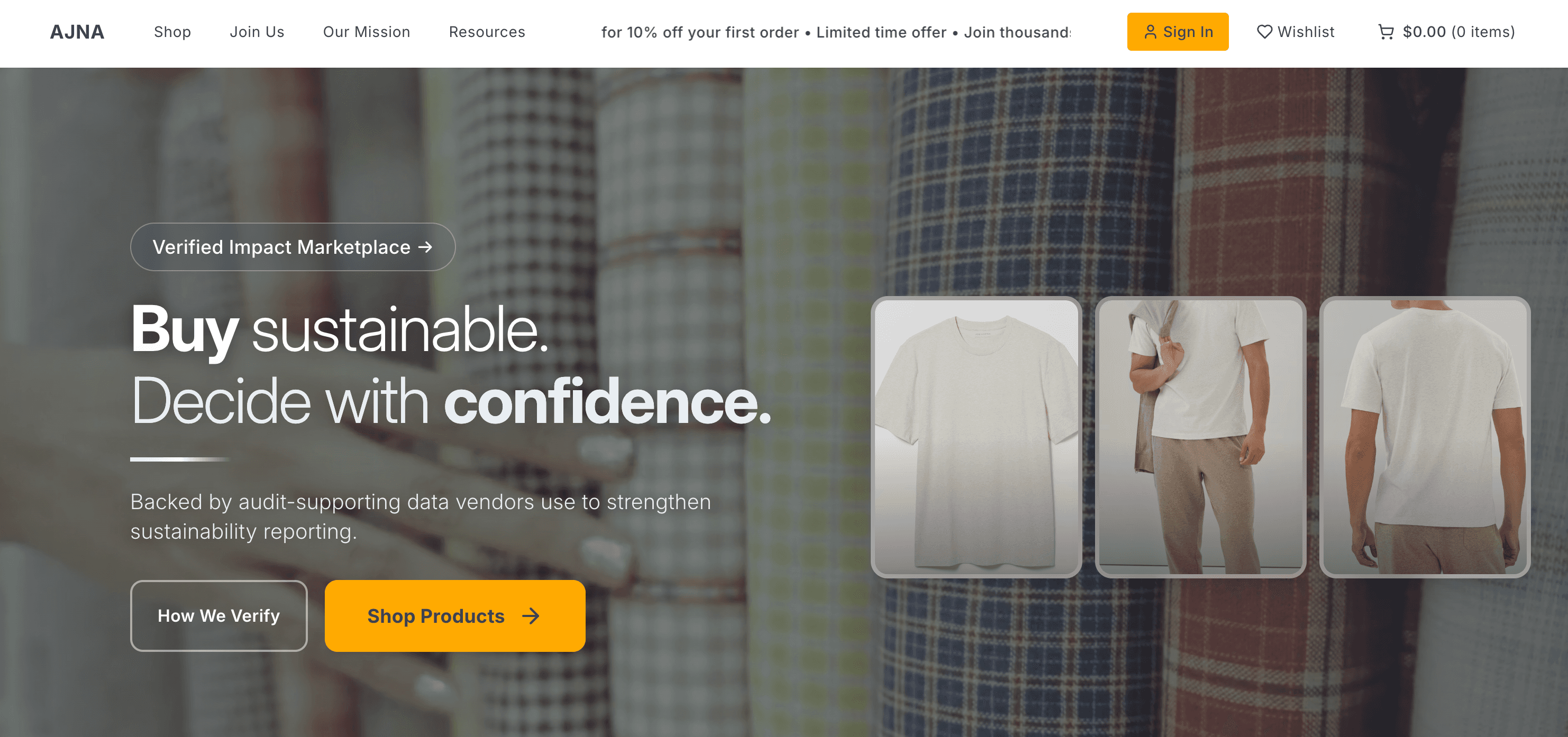Click the Wishlist heart icon

coord(1264,32)
